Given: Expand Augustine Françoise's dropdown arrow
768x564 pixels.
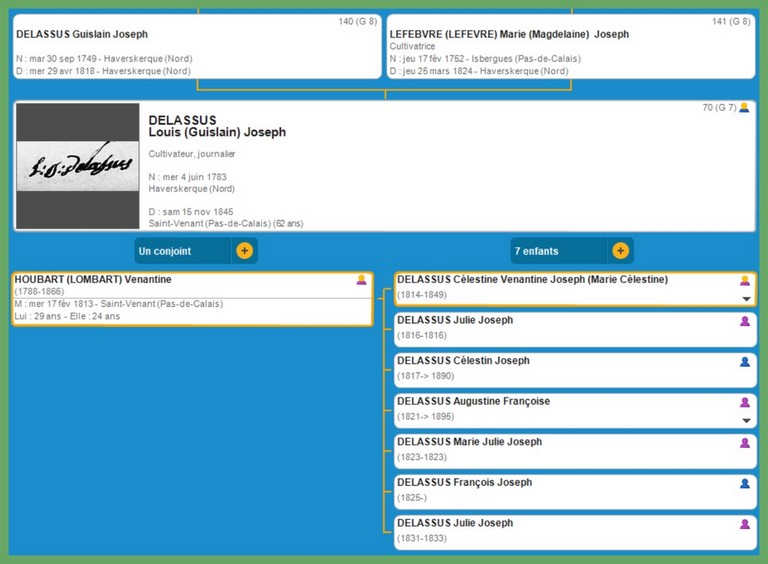Looking at the screenshot, I should (745, 421).
